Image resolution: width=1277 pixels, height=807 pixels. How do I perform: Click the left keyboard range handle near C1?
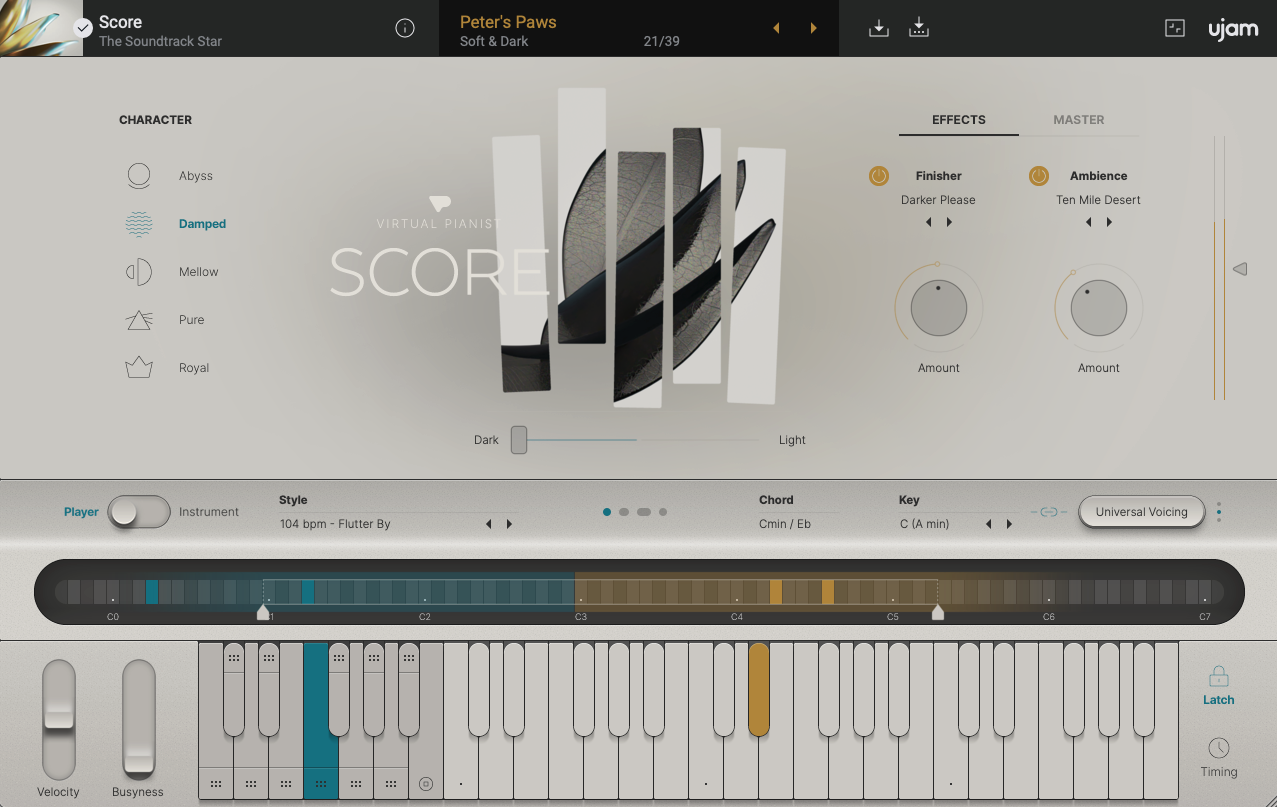(263, 612)
